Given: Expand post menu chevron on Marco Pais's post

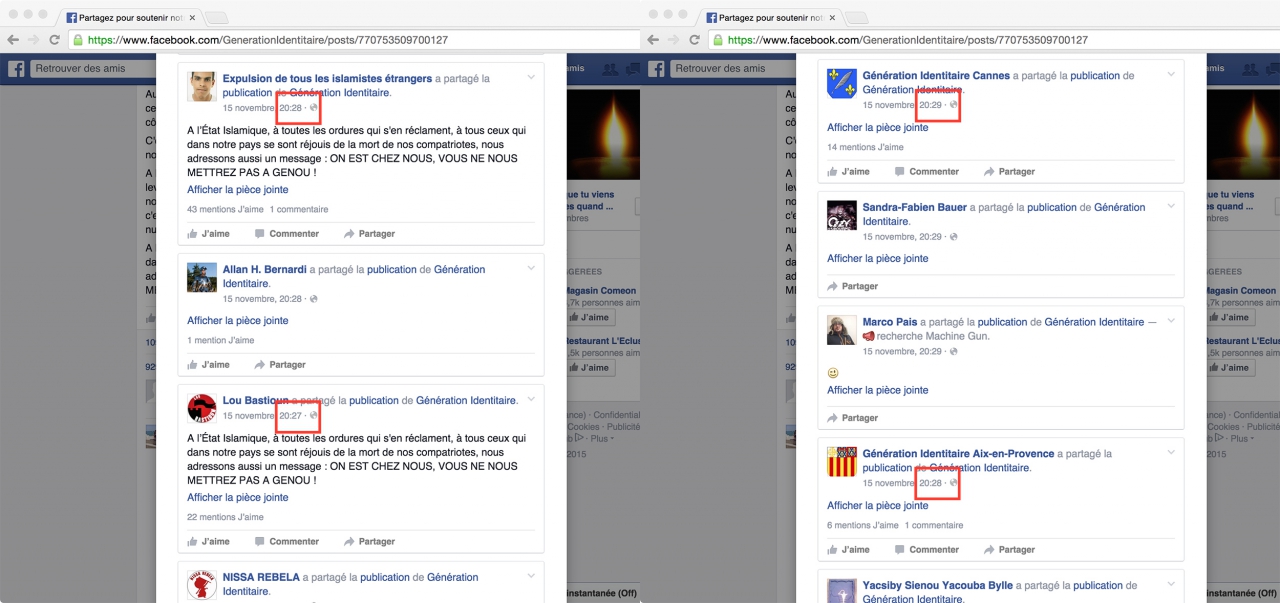Looking at the screenshot, I should click(1171, 321).
